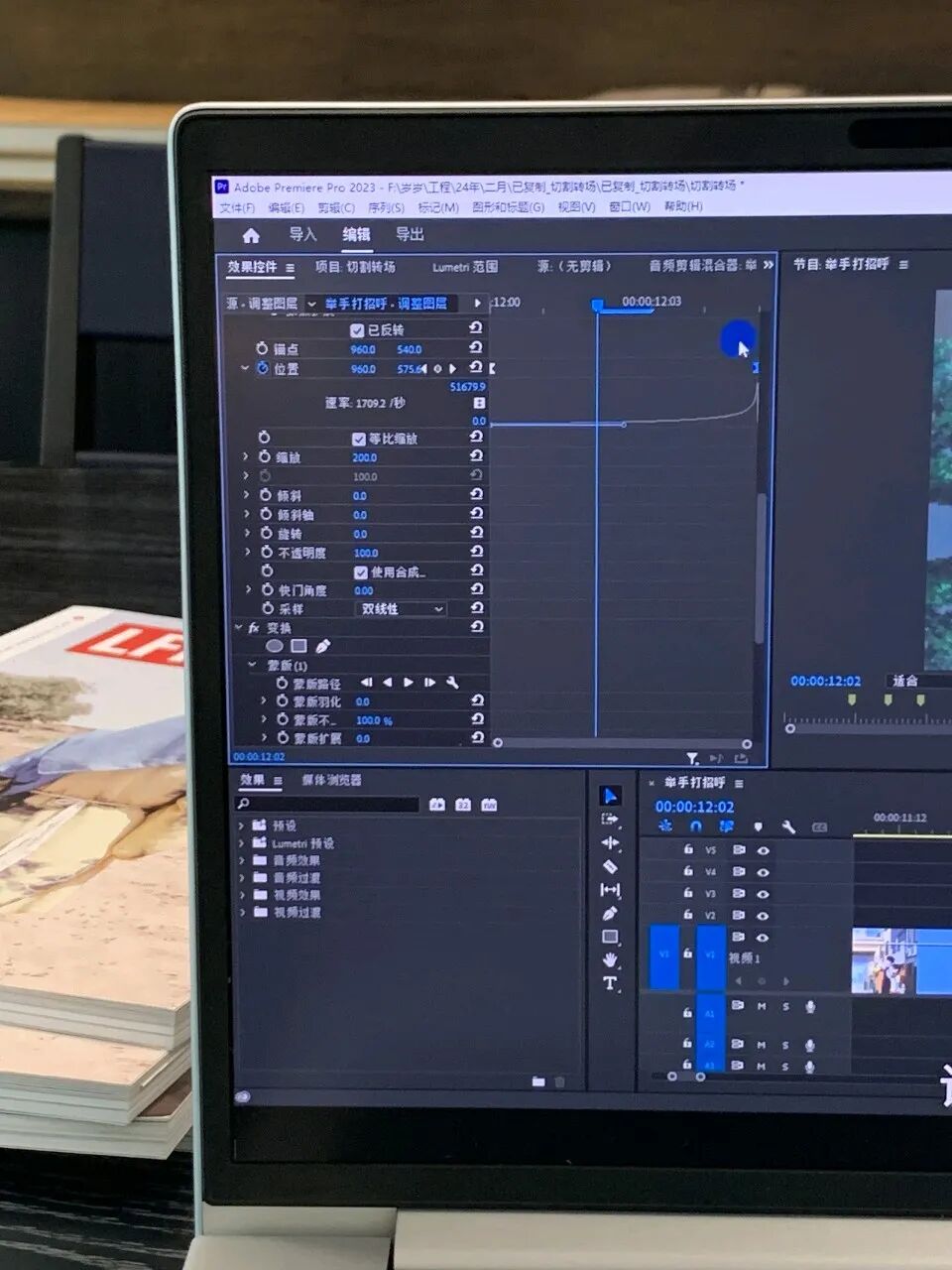952x1270 pixels.
Task: Create a 4-point polygon mask under 变换
Action: click(298, 646)
